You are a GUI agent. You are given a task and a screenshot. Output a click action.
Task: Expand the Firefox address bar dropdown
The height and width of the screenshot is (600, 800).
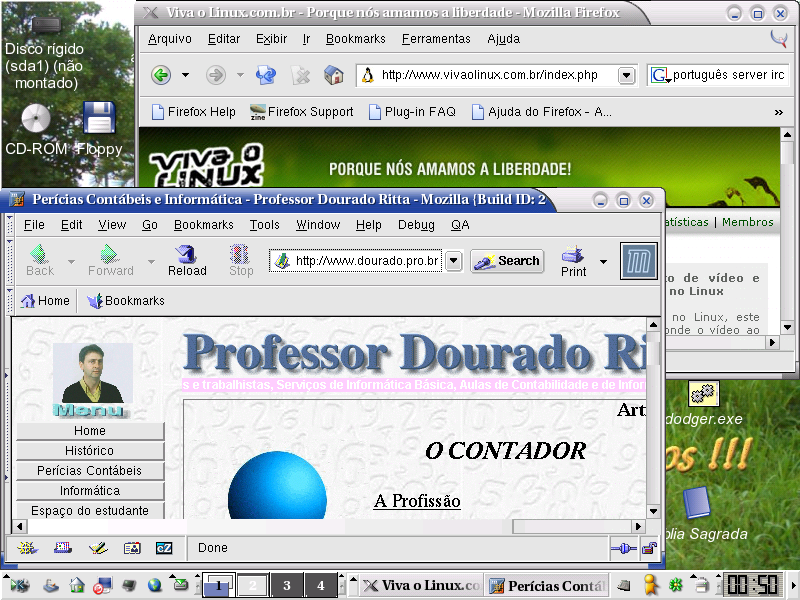(x=626, y=76)
